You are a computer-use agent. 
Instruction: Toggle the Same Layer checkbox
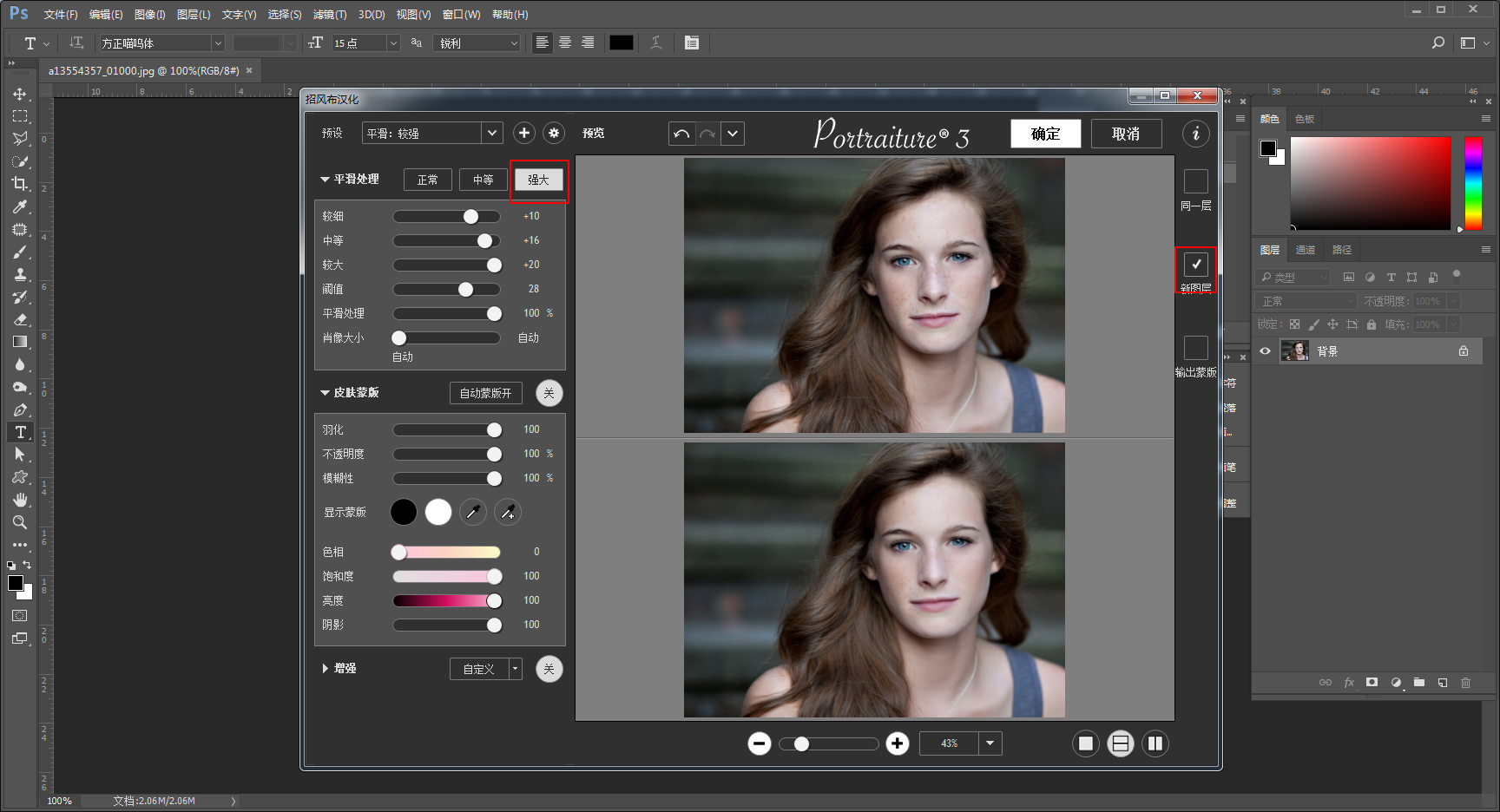click(x=1196, y=181)
